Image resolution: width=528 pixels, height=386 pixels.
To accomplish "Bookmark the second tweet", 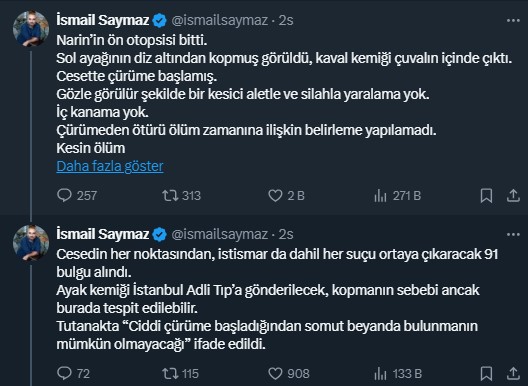I will tap(486, 373).
